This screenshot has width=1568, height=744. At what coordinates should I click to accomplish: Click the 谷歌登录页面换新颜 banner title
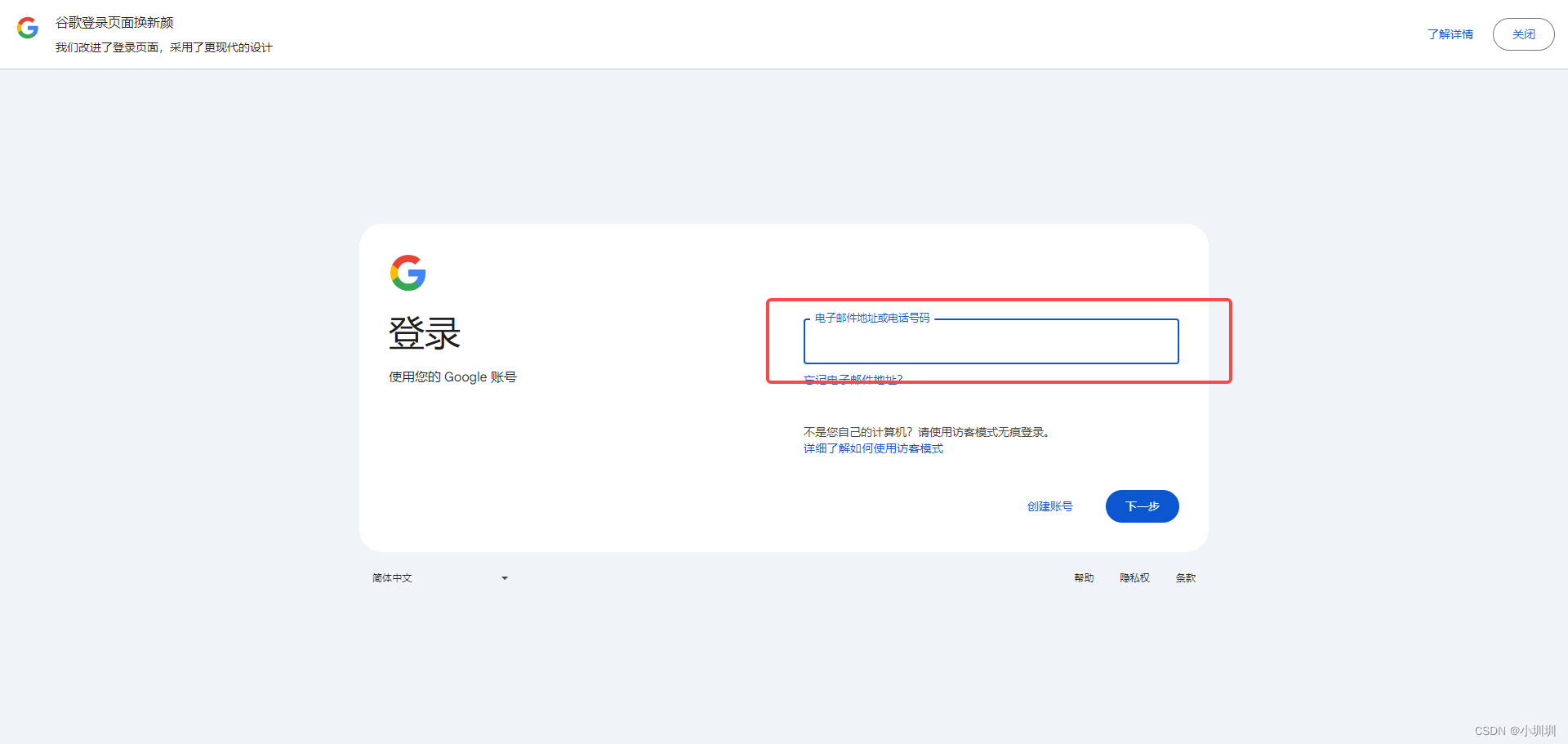[114, 23]
